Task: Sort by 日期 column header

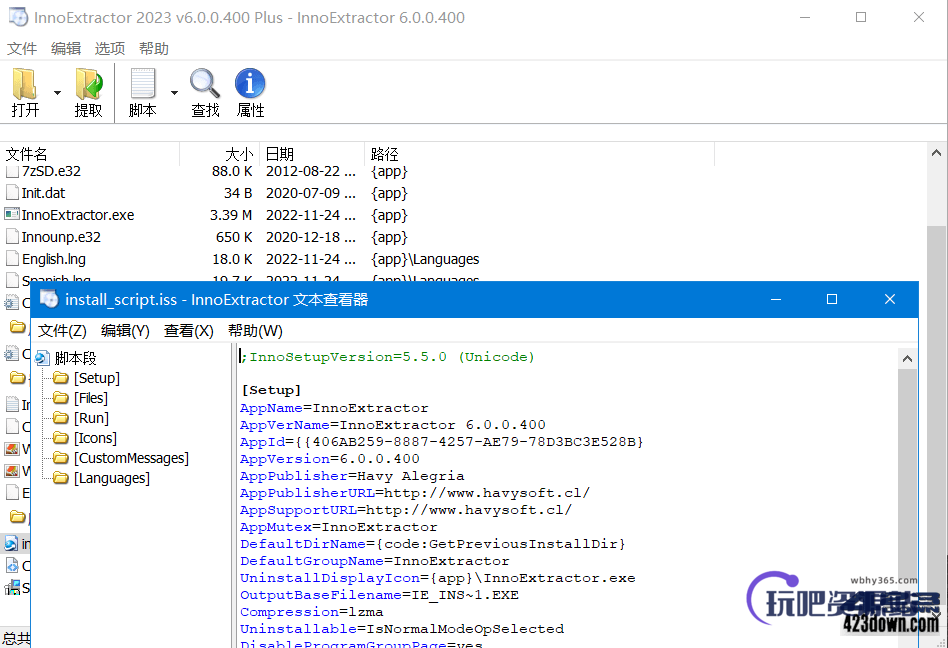Action: pyautogui.click(x=312, y=154)
